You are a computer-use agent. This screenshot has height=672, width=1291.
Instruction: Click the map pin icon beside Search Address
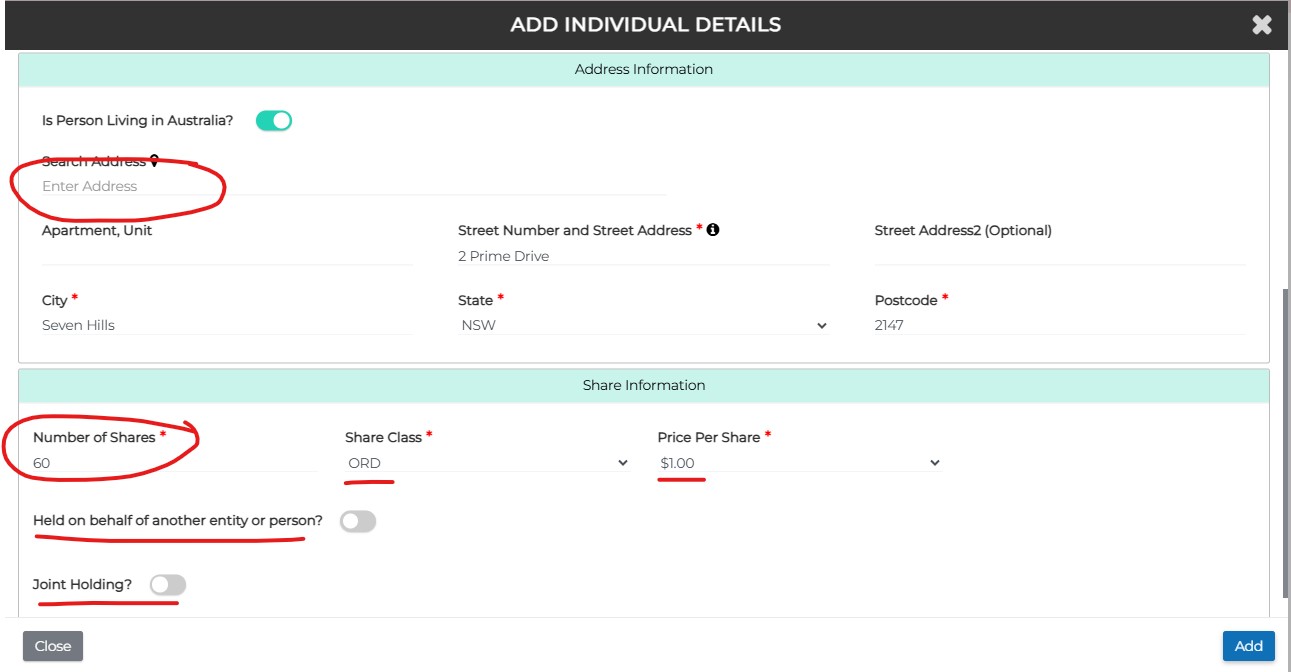click(x=154, y=161)
